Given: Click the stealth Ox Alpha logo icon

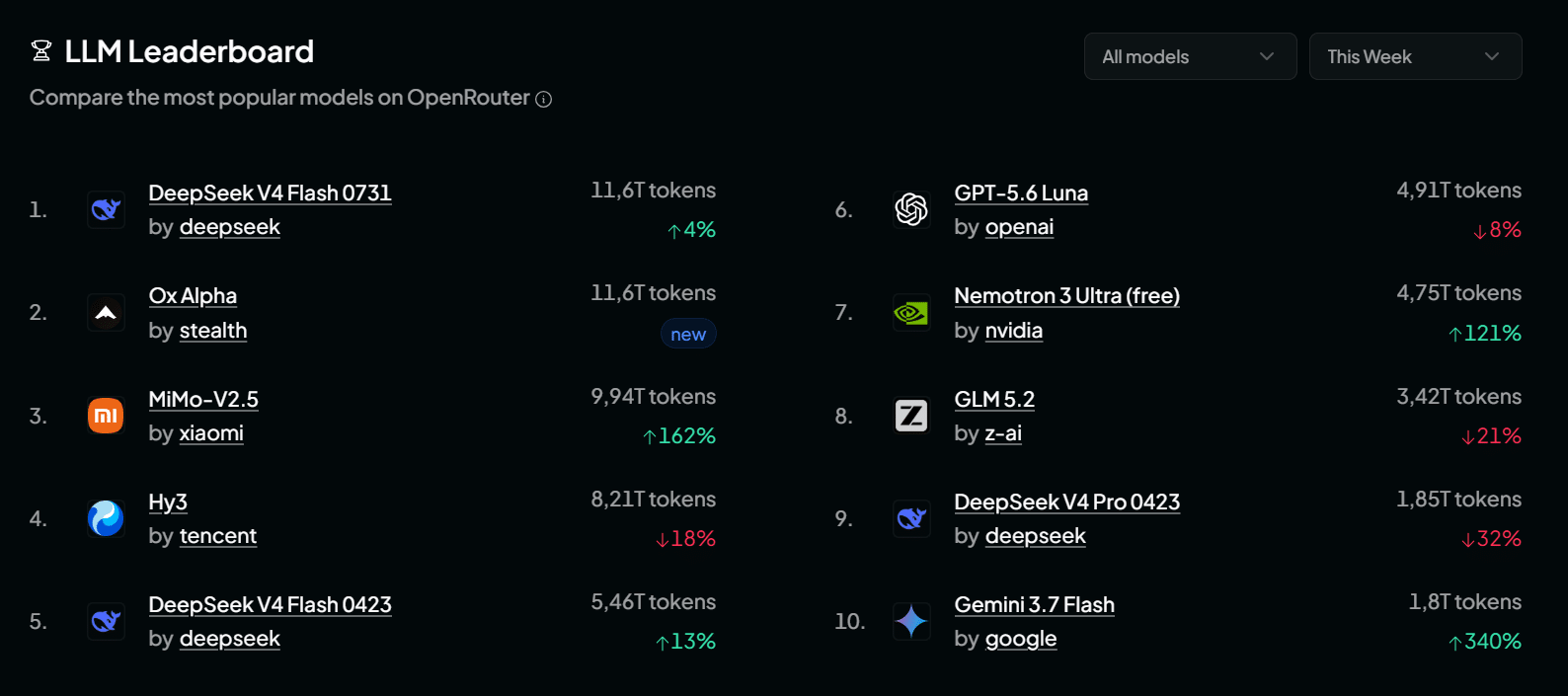Looking at the screenshot, I should tap(106, 313).
